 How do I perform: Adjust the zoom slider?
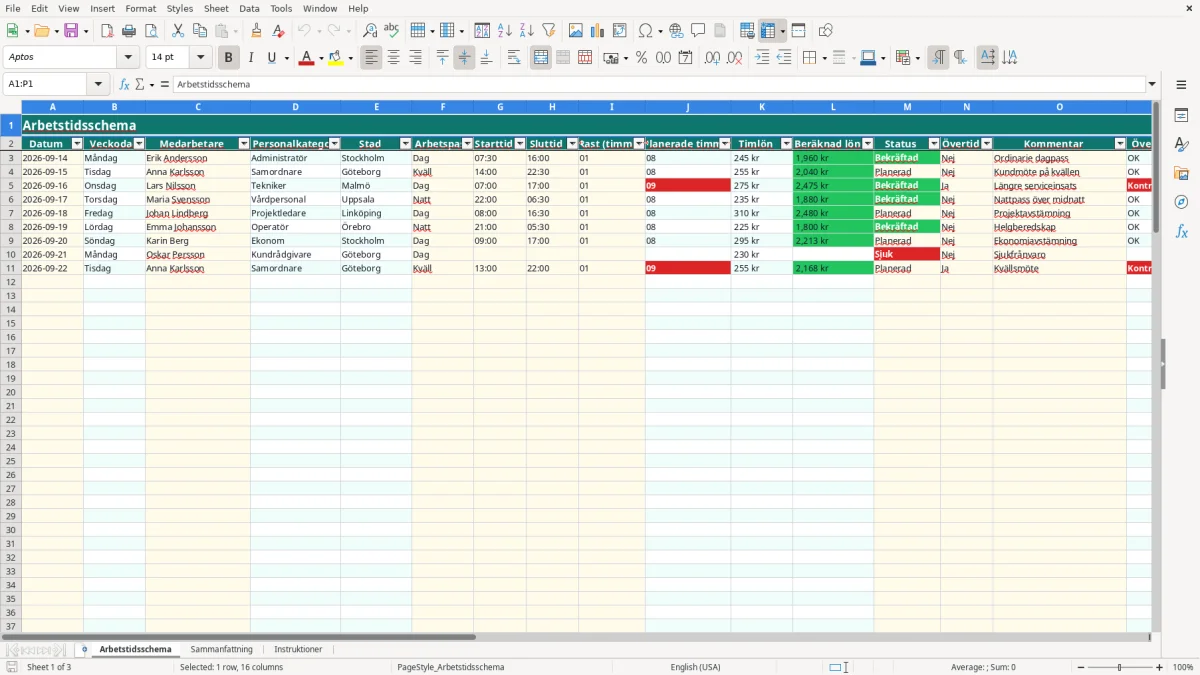(x=1120, y=667)
